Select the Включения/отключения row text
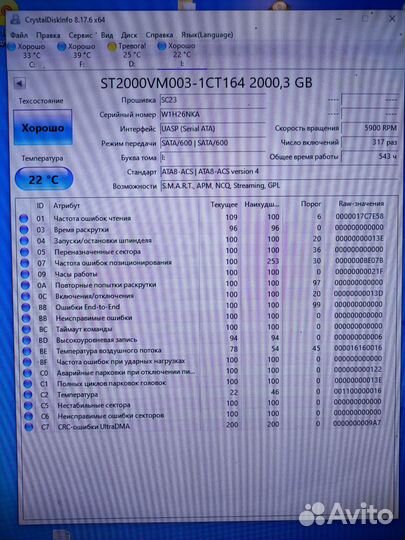Viewport: 405px width, 540px height. [94, 296]
